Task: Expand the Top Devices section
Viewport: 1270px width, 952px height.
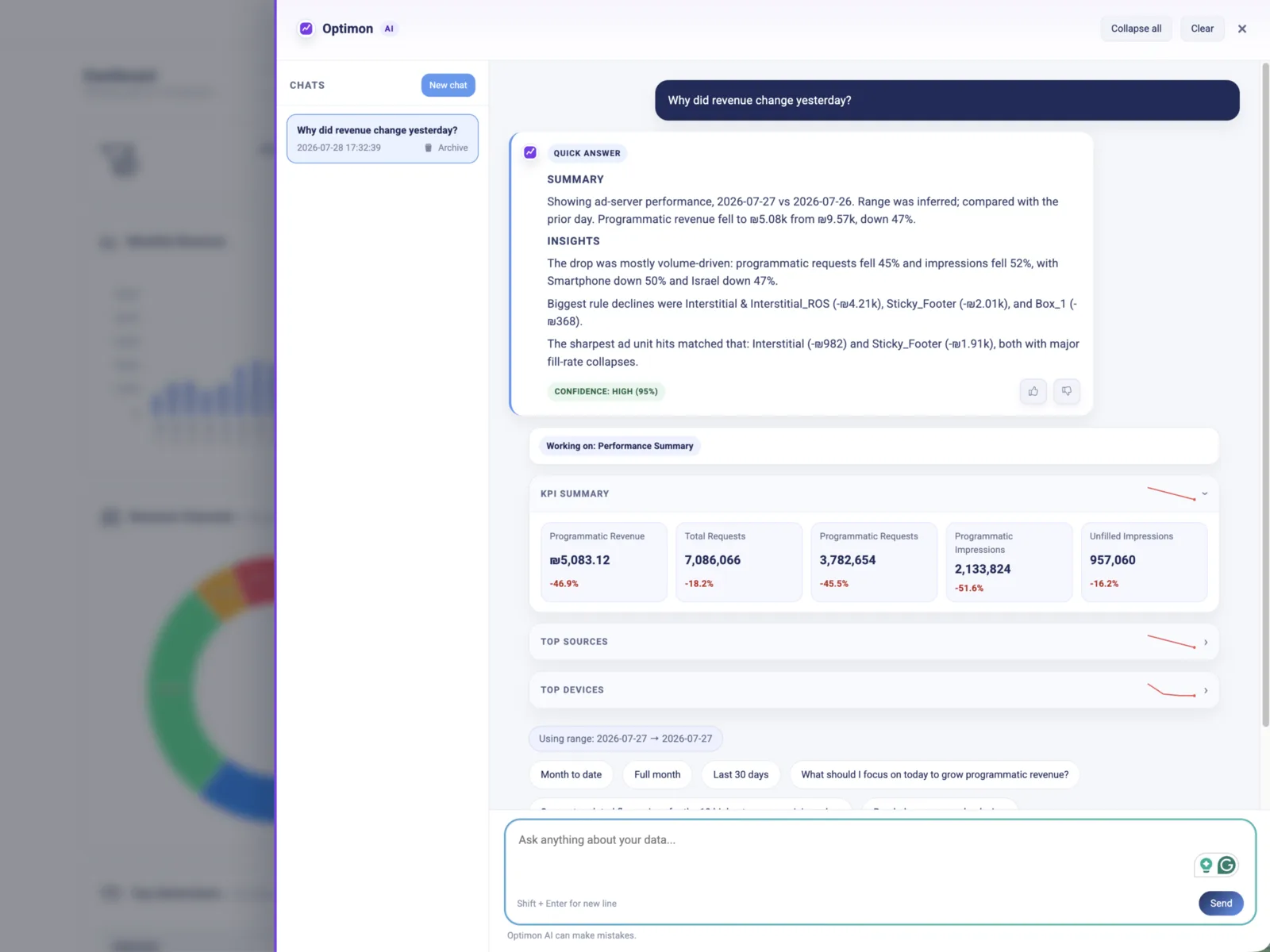Action: point(1205,690)
